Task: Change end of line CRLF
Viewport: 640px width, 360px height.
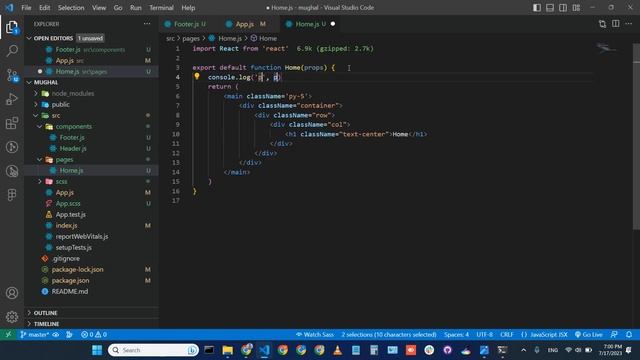Action: [507, 334]
